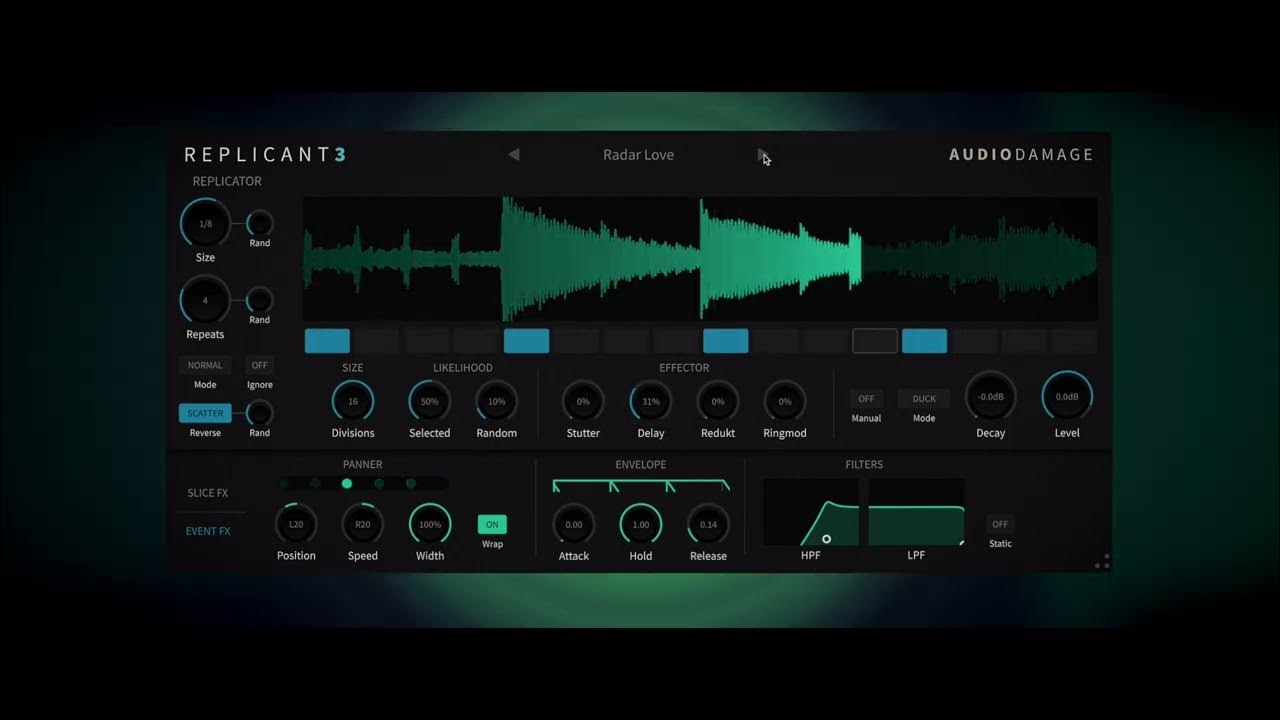Click the envelope Release knob at 0.14
This screenshot has width=1280, height=720.
(708, 524)
